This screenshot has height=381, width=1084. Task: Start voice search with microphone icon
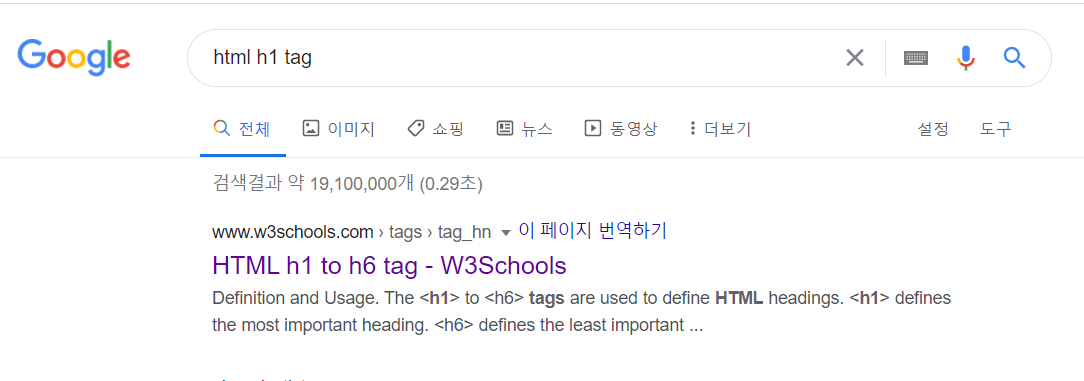[966, 58]
